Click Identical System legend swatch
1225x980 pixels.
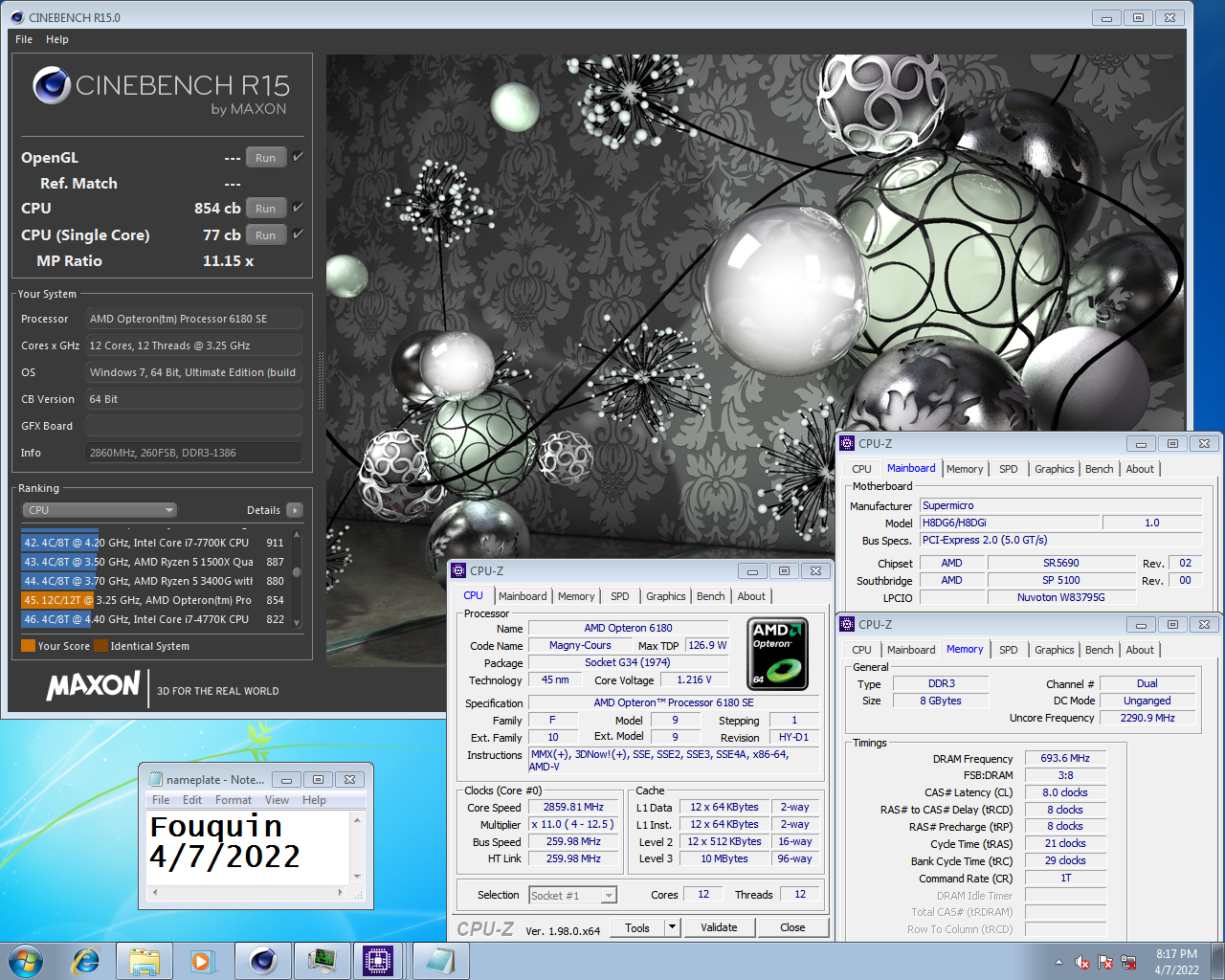click(x=100, y=646)
